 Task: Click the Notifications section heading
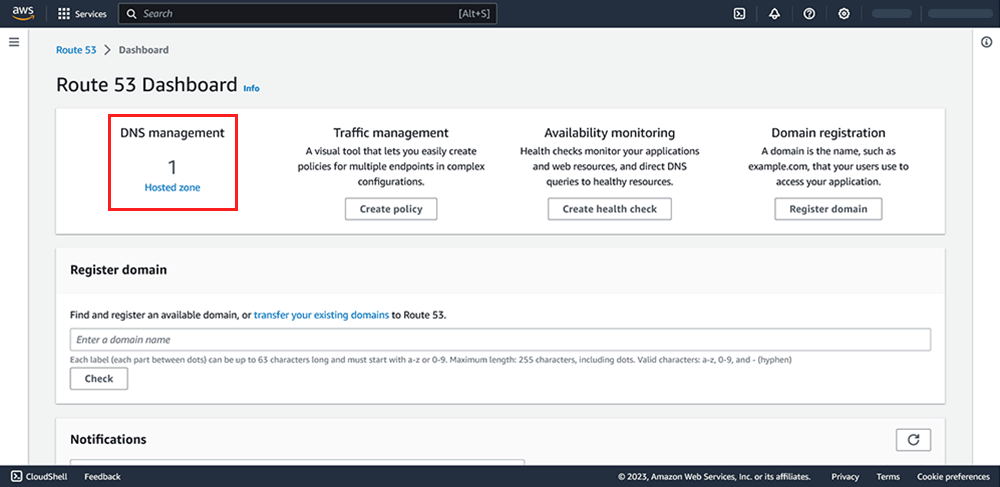[x=108, y=440]
